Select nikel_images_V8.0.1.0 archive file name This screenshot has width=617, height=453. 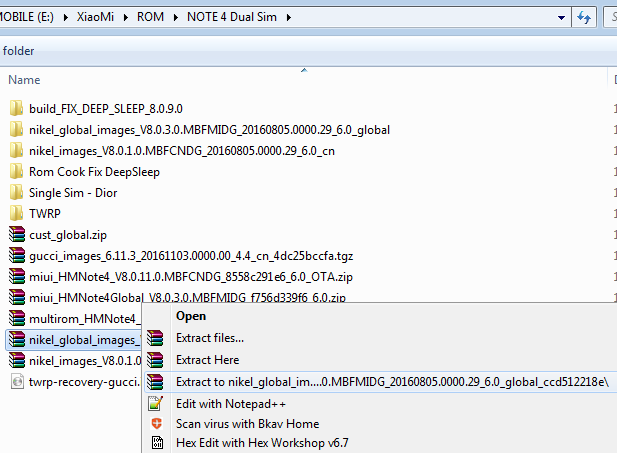coord(85,361)
